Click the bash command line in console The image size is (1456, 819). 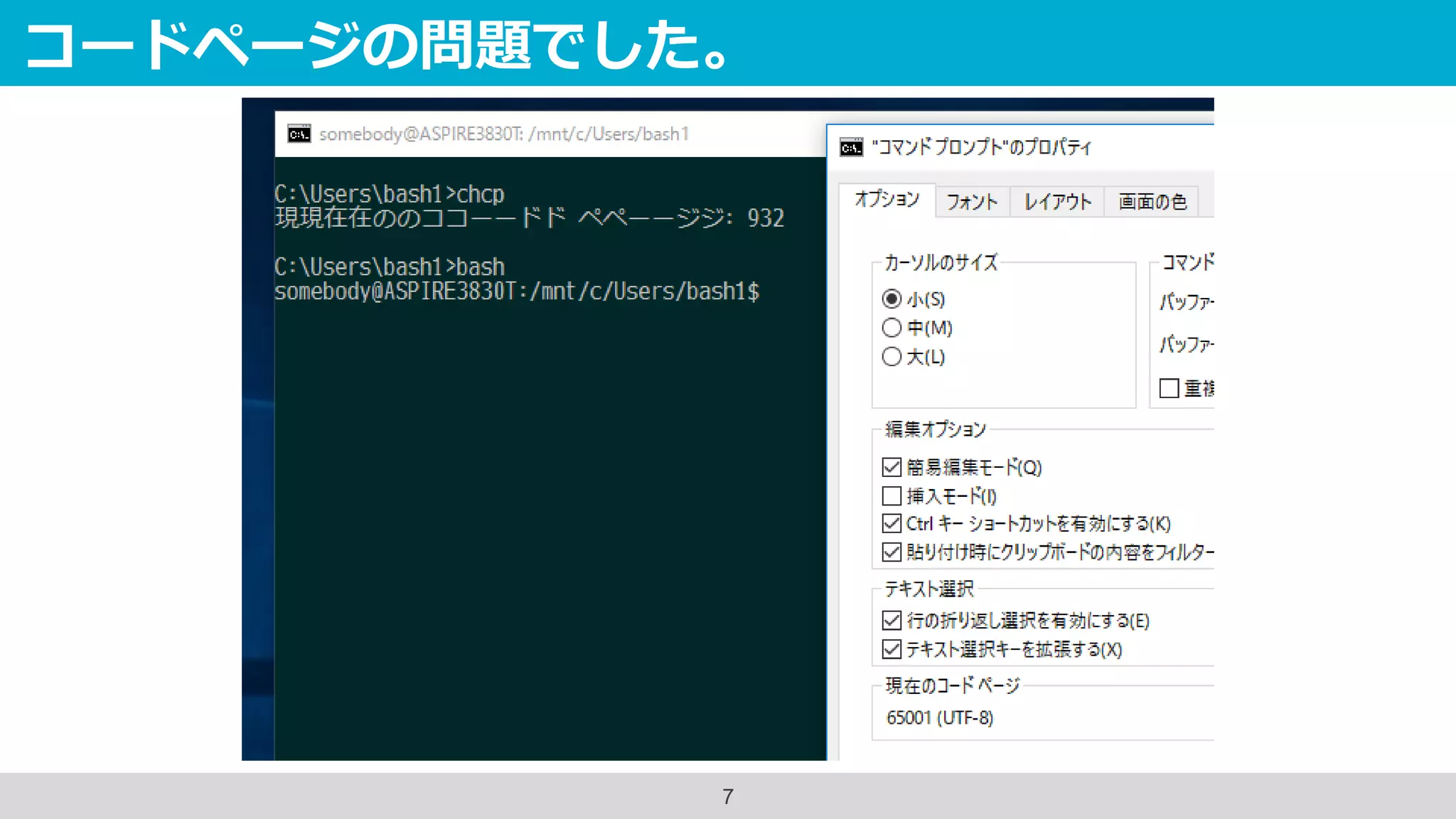[390, 267]
